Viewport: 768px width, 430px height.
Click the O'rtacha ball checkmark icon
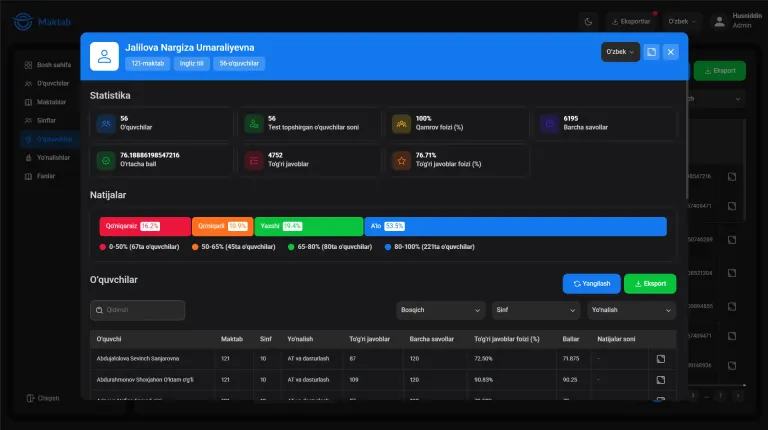(106, 161)
